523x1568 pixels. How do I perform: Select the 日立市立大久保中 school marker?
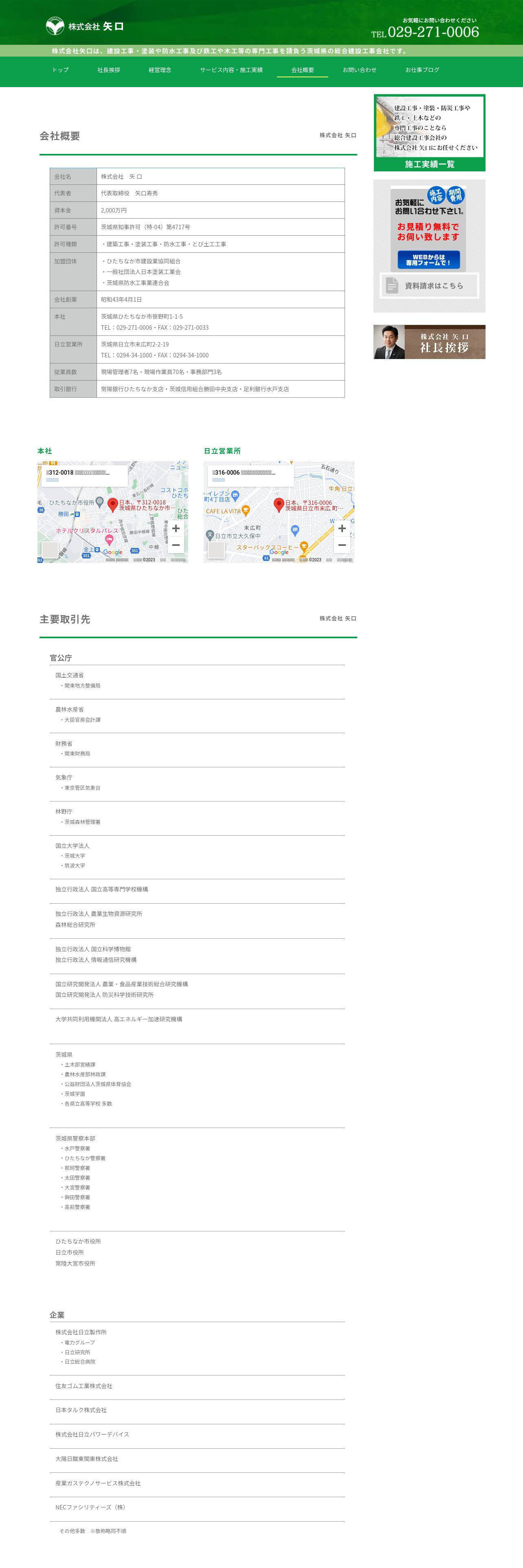click(x=210, y=535)
